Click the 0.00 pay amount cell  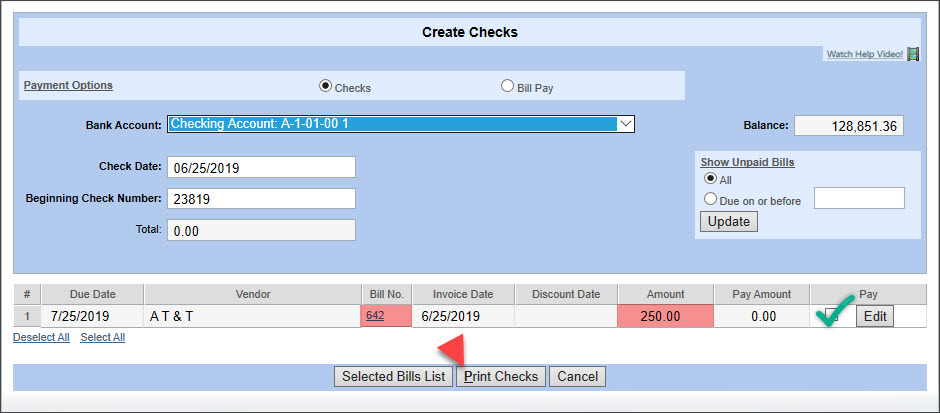(x=762, y=316)
